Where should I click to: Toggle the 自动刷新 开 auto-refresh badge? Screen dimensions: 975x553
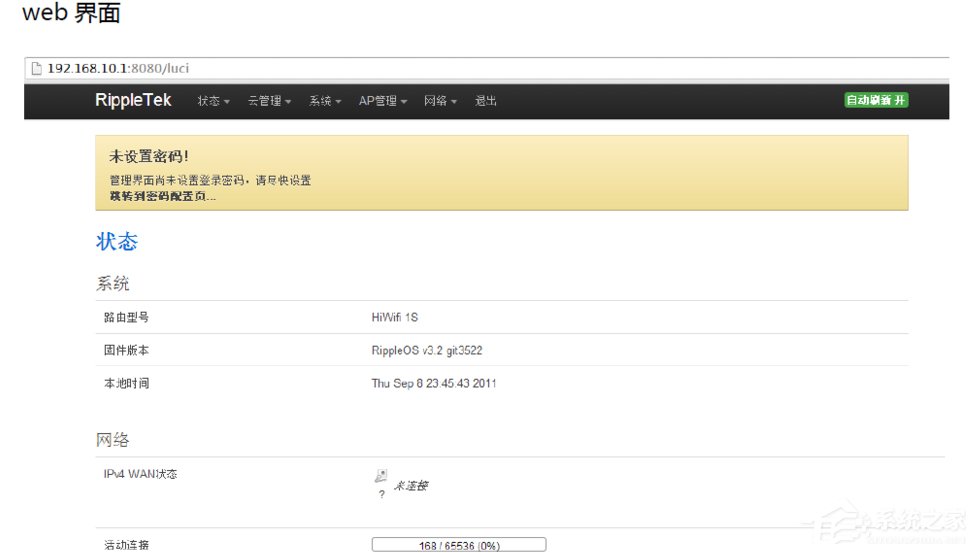876,100
